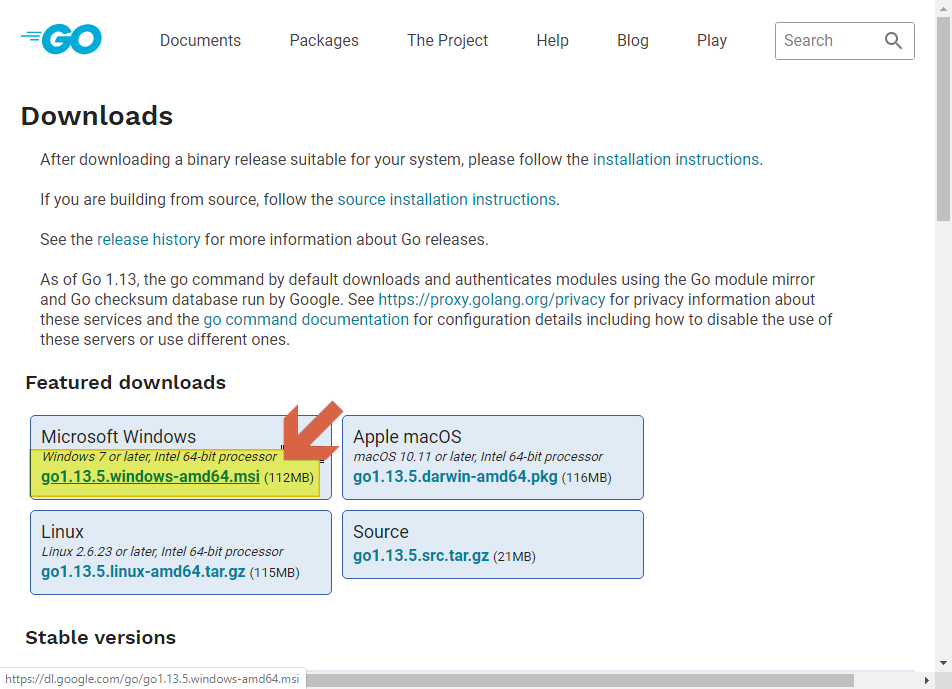Open the Help navigation link

point(552,41)
